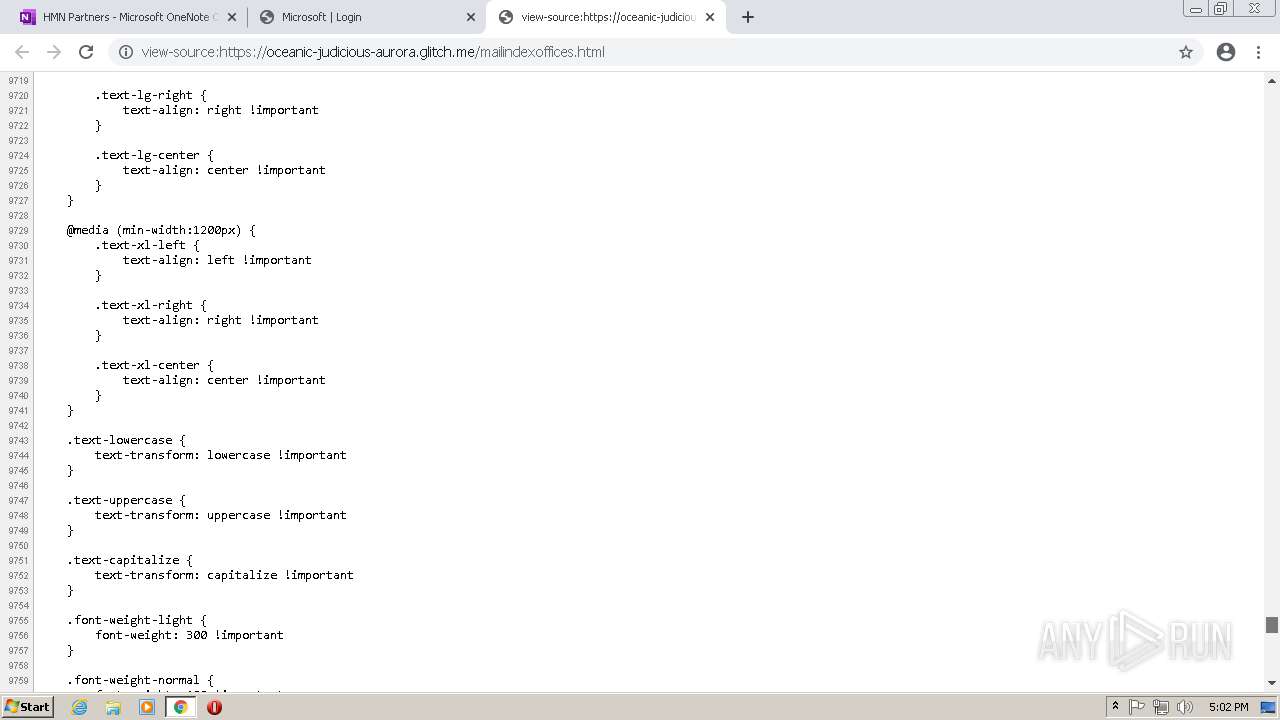Click 'text-transform: uppercase !important' line
The width and height of the screenshot is (1280, 720).
221,515
